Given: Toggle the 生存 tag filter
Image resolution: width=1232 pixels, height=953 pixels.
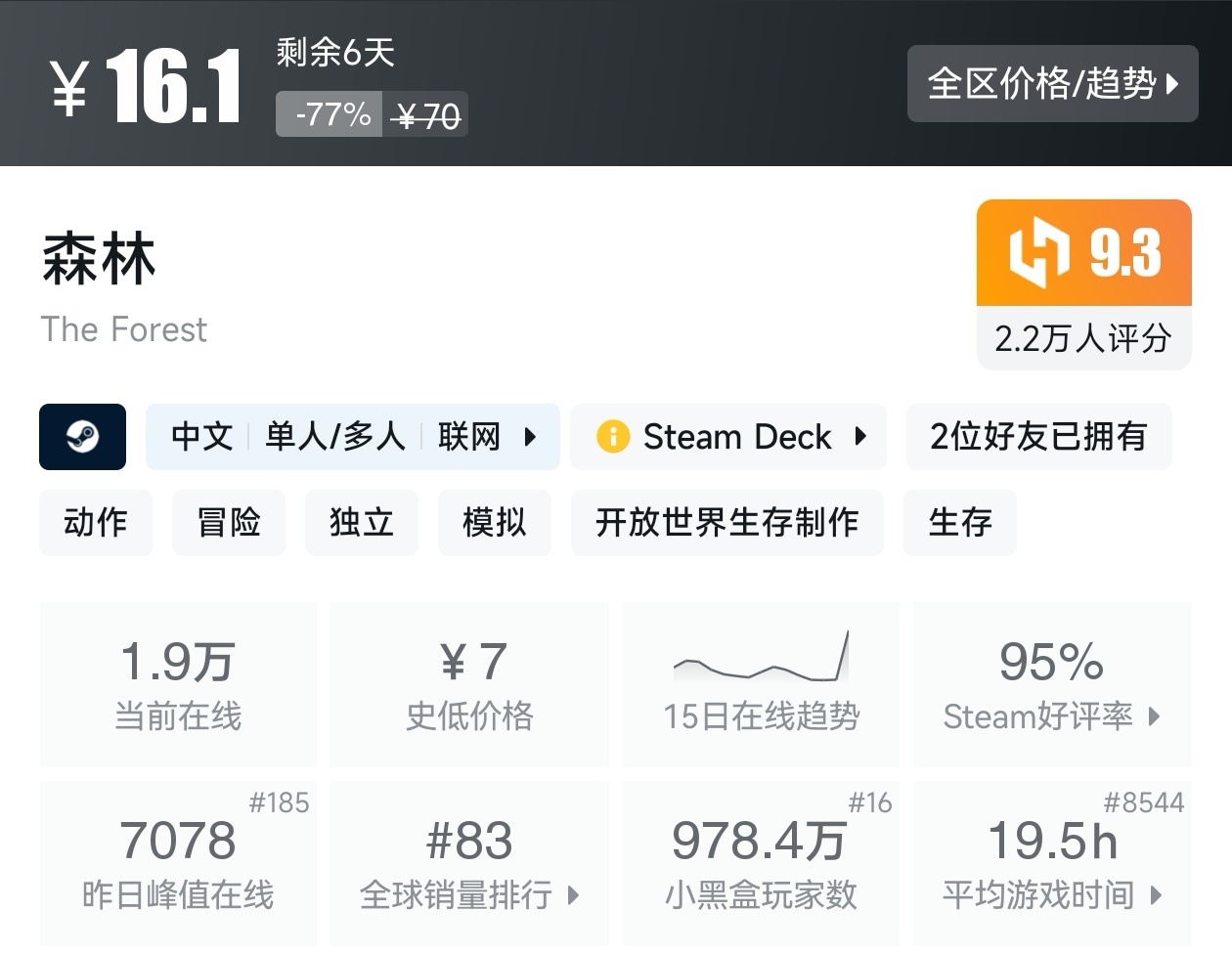Looking at the screenshot, I should [x=959, y=523].
